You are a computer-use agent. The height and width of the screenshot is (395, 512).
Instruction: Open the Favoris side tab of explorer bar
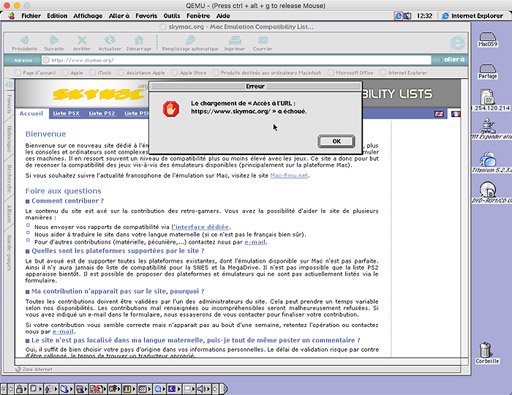click(x=9, y=103)
